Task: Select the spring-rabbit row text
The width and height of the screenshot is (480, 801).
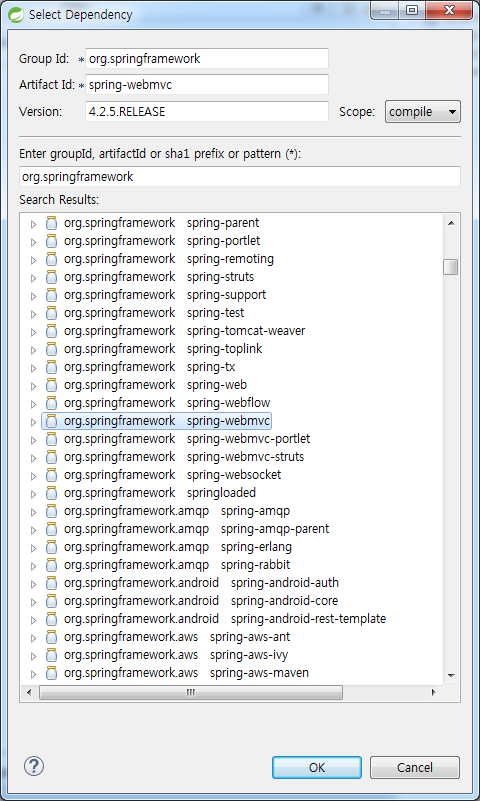Action: [x=177, y=565]
